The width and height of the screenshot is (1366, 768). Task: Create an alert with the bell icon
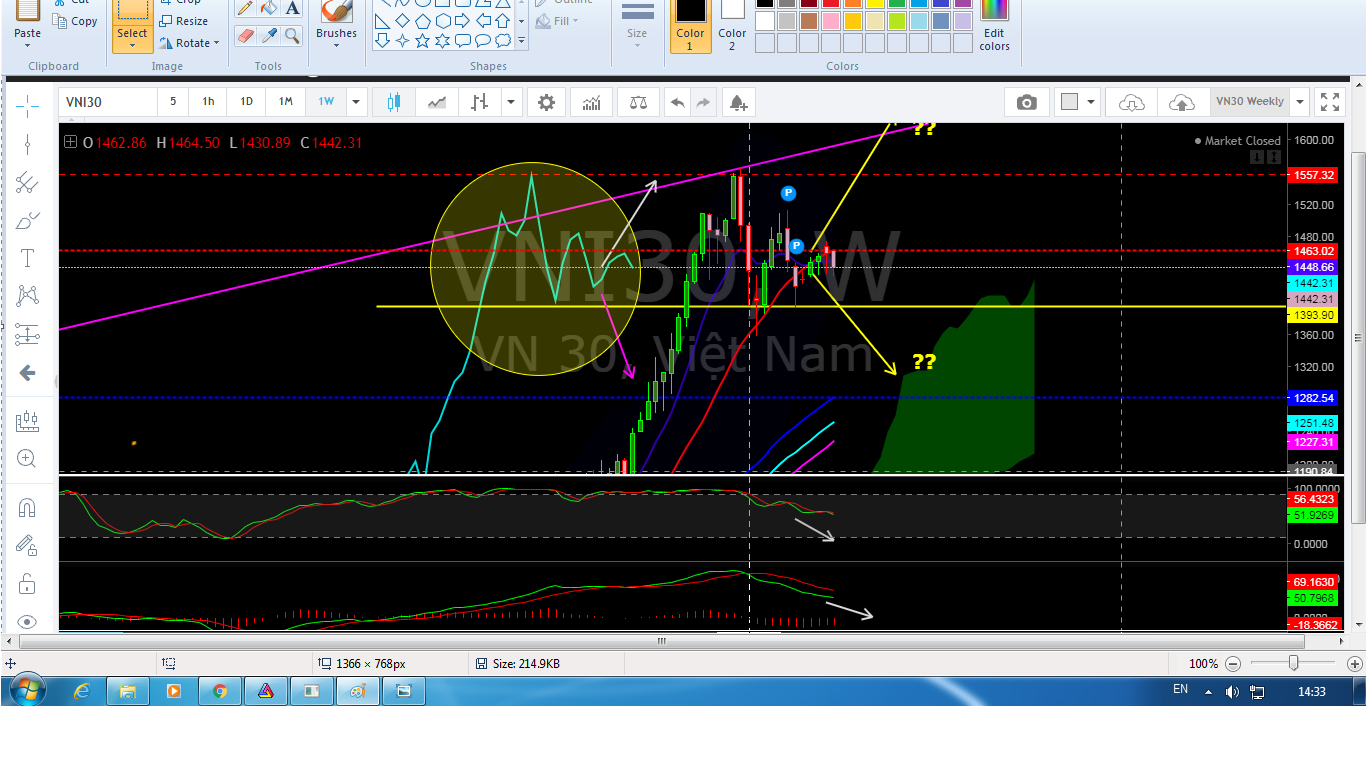point(737,102)
